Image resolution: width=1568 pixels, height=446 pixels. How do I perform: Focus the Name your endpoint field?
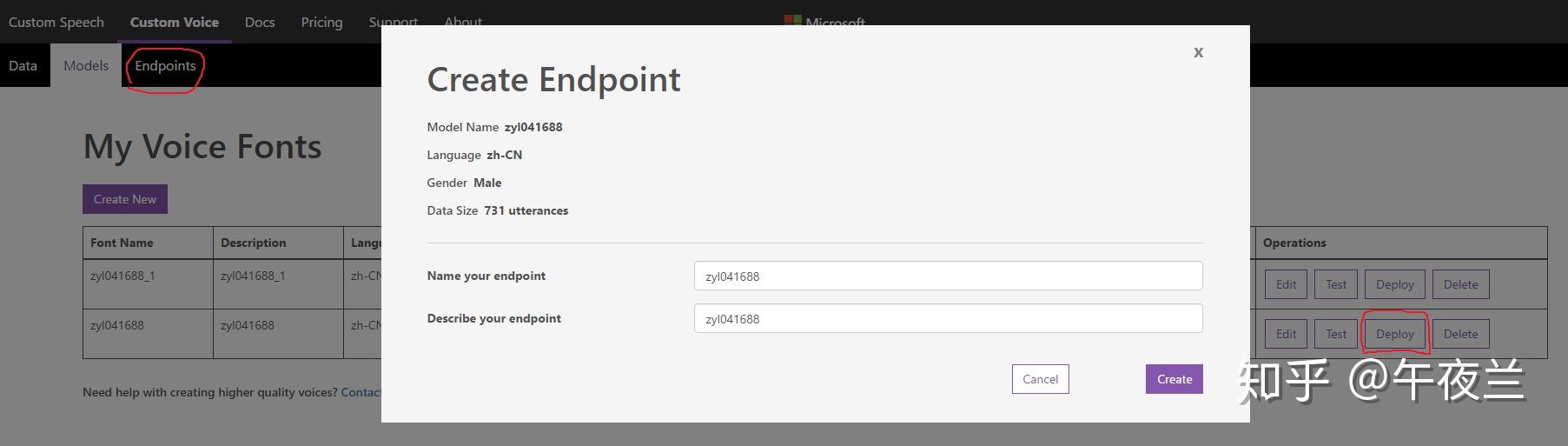[x=948, y=276]
